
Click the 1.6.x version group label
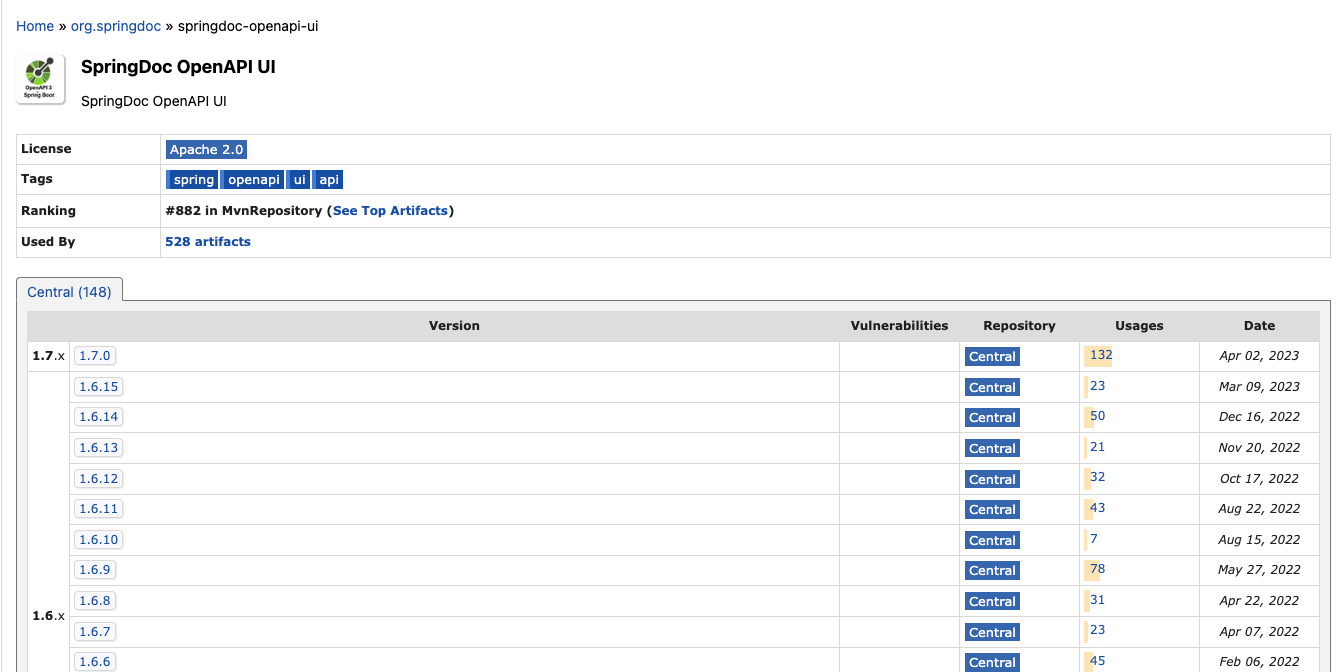tap(48, 616)
